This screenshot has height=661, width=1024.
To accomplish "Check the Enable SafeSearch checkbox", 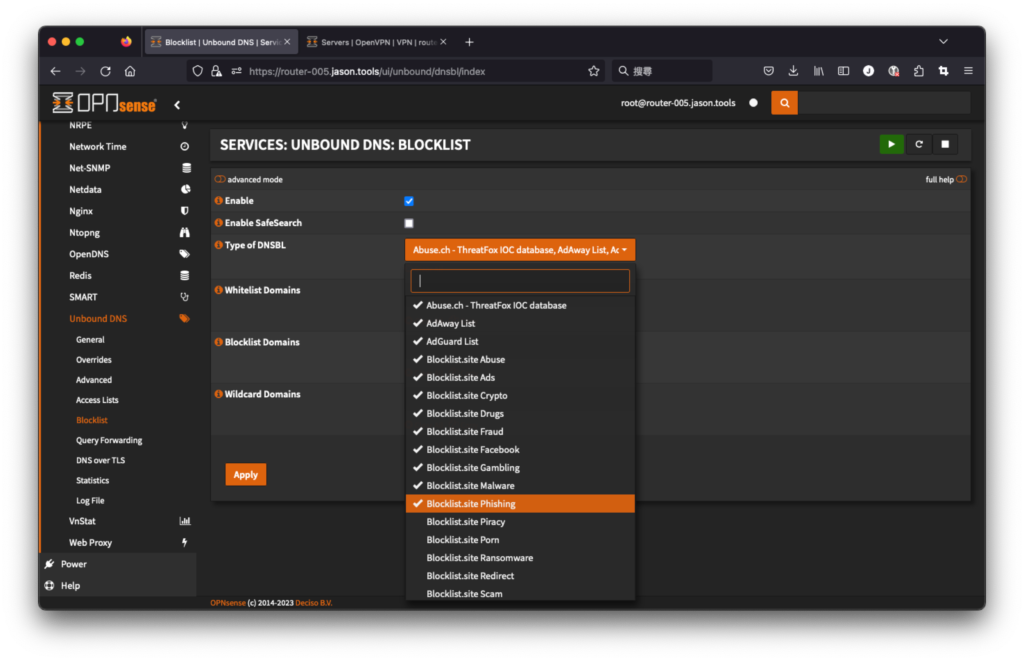I will click(409, 223).
